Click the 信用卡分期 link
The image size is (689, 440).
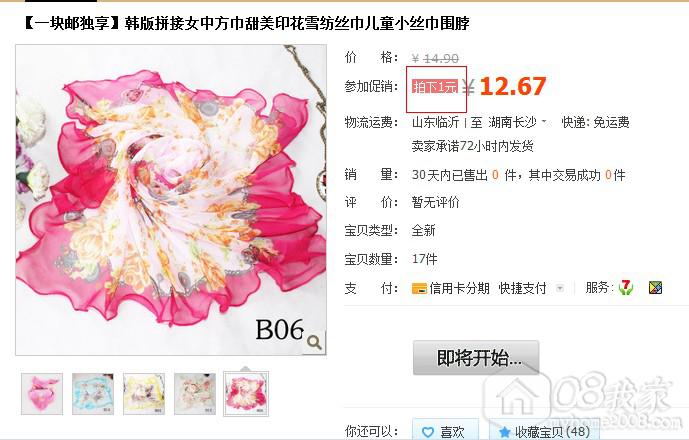point(459,288)
